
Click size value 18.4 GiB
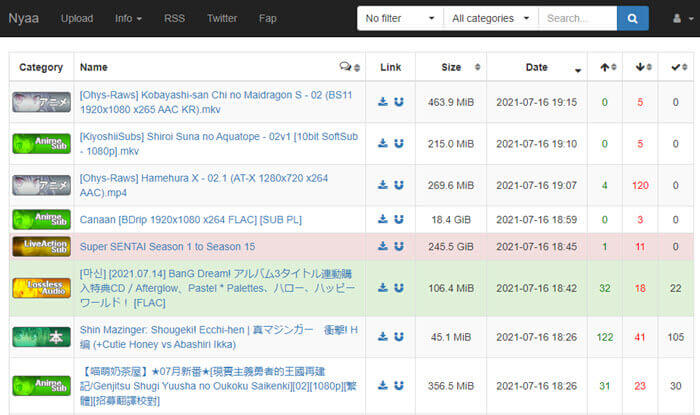coord(451,220)
